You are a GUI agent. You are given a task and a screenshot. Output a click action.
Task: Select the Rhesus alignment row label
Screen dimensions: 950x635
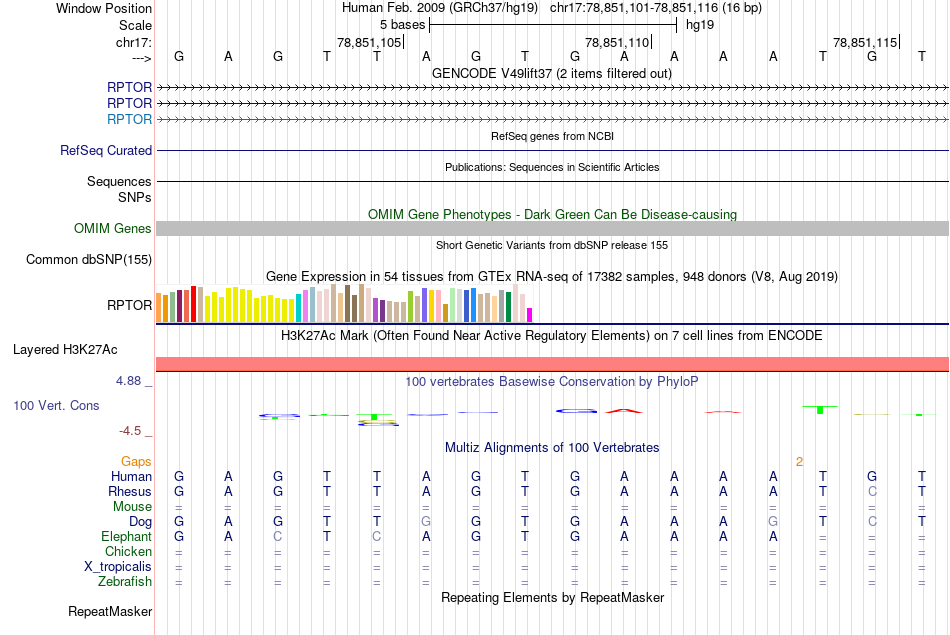pos(130,491)
